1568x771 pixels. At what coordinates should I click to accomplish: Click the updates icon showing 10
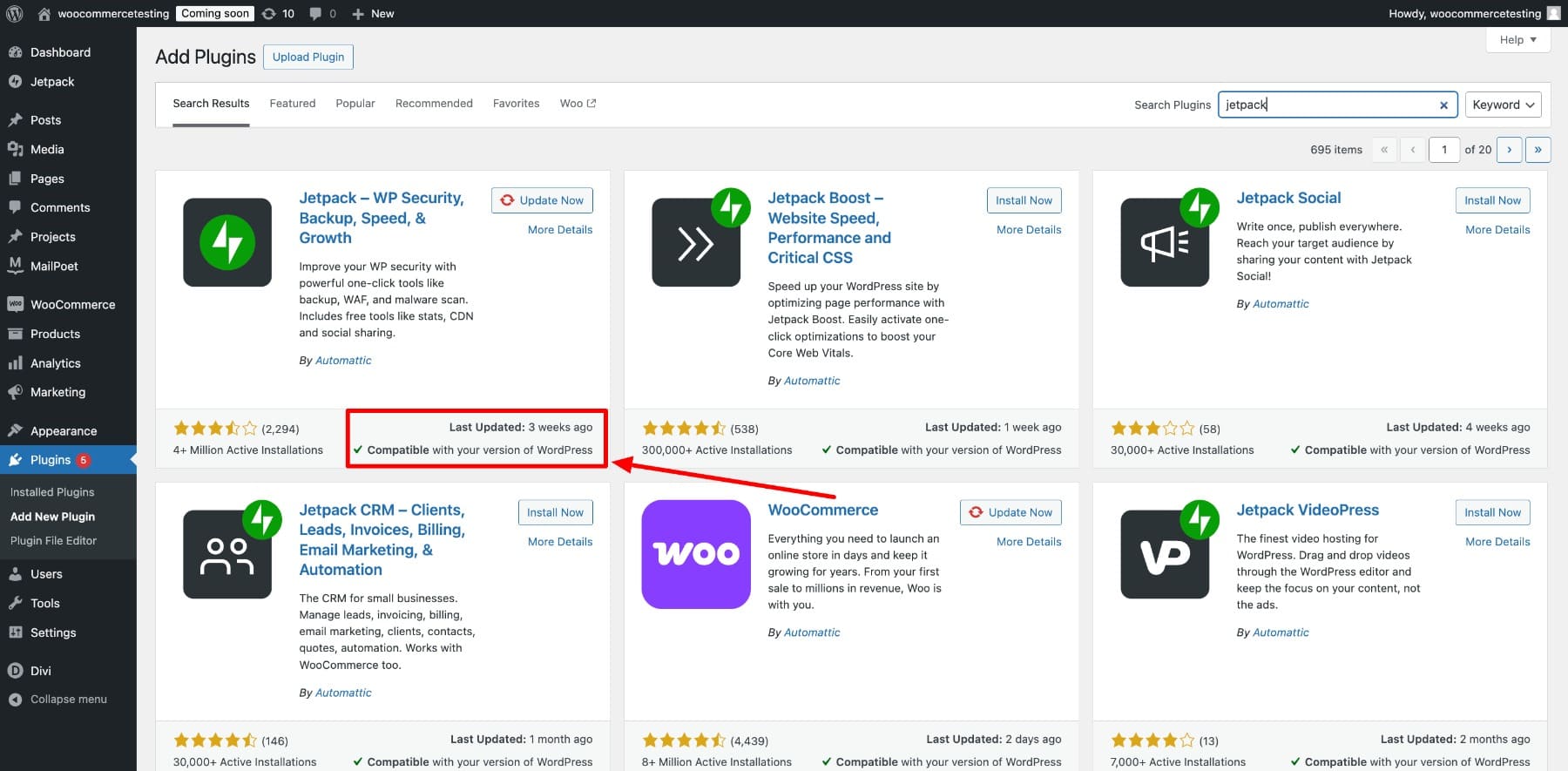click(269, 13)
